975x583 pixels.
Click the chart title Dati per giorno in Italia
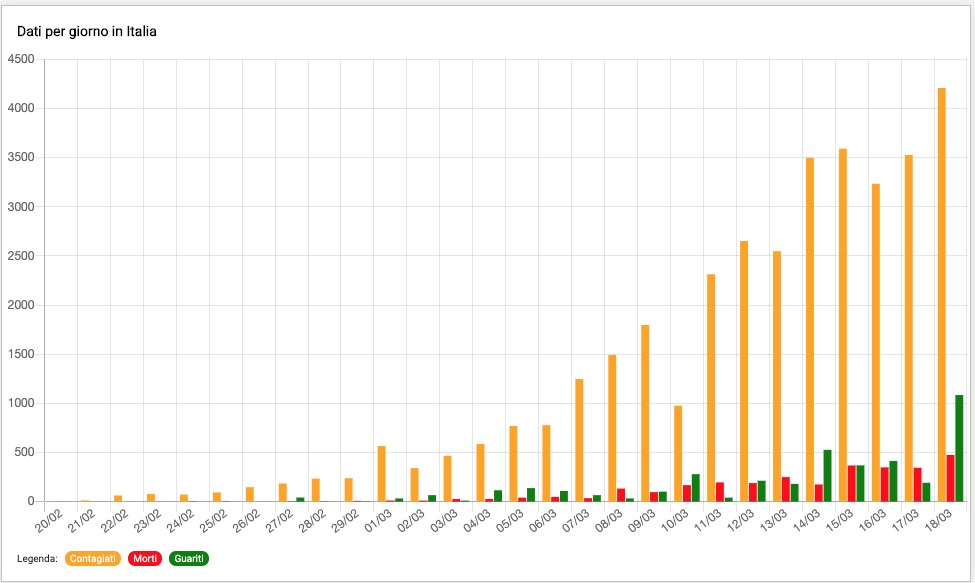[x=85, y=30]
